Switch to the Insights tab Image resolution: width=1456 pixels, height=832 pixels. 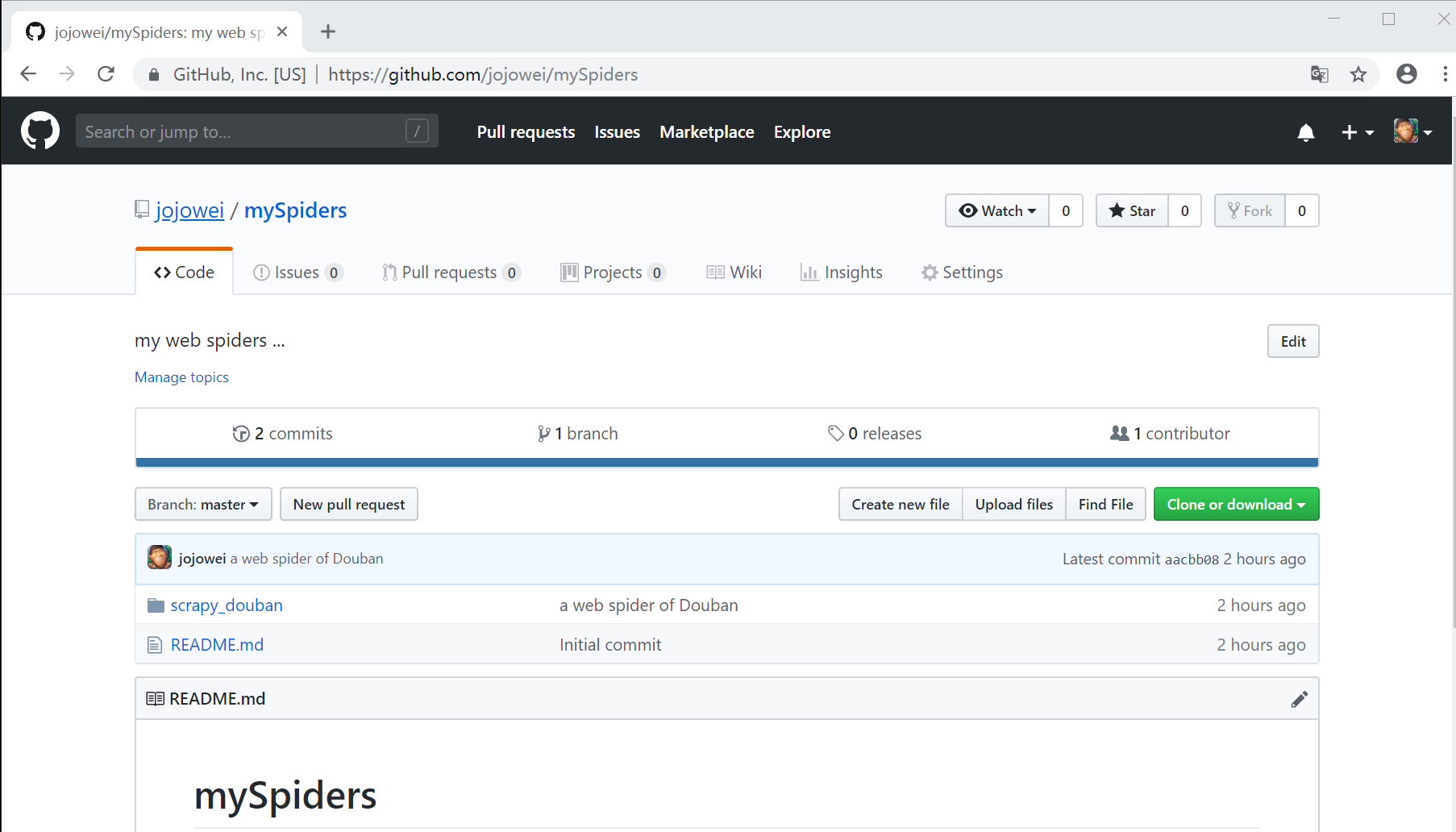click(841, 272)
